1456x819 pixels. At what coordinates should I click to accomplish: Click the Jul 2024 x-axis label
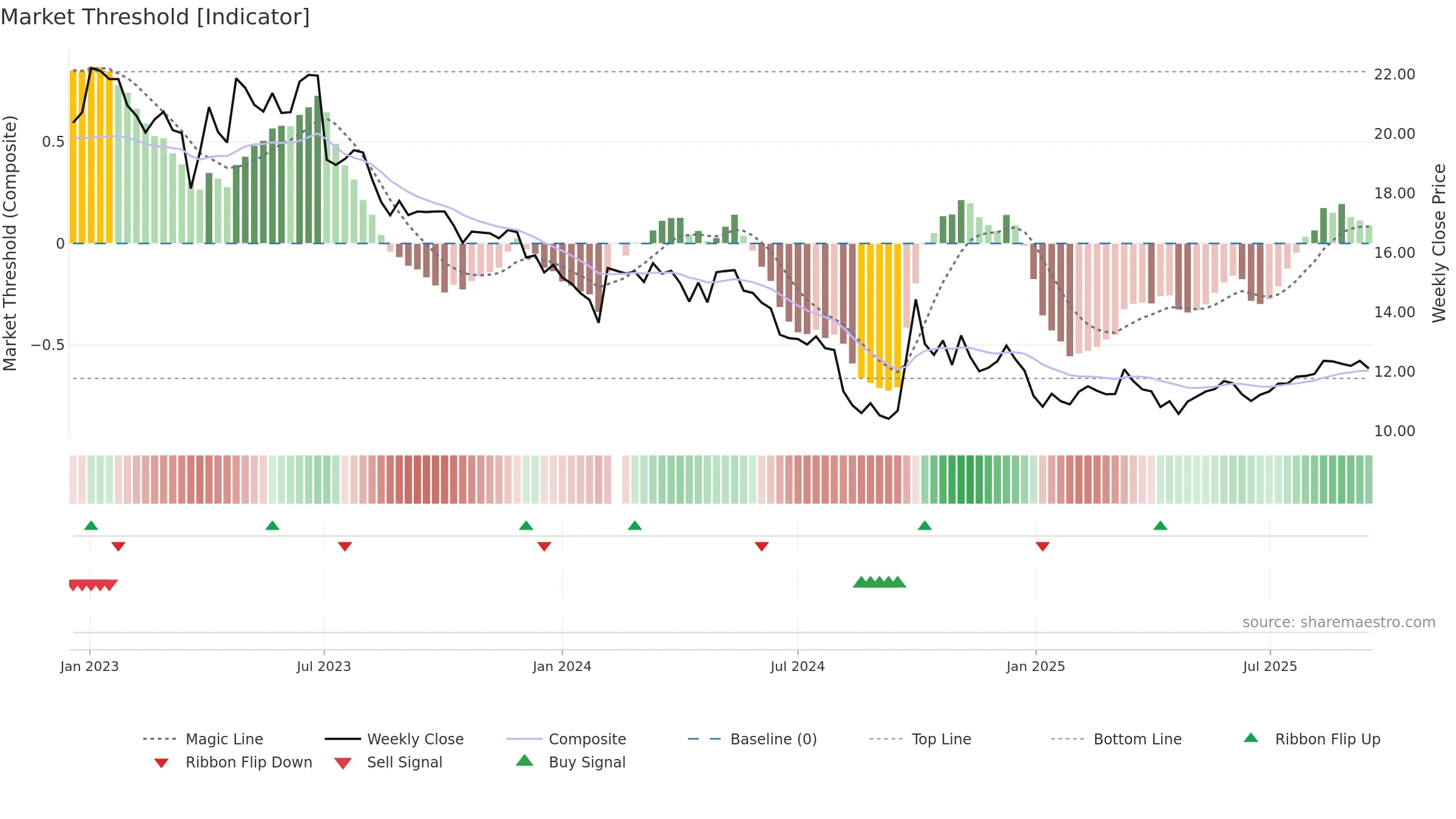coord(798,666)
